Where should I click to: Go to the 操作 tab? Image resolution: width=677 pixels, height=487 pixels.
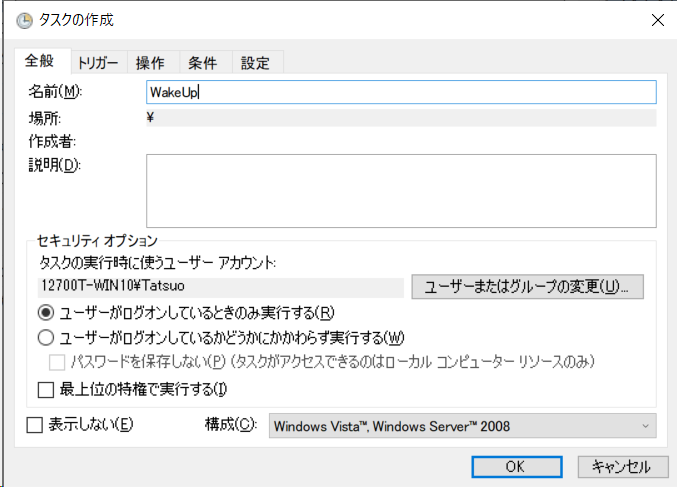point(151,63)
